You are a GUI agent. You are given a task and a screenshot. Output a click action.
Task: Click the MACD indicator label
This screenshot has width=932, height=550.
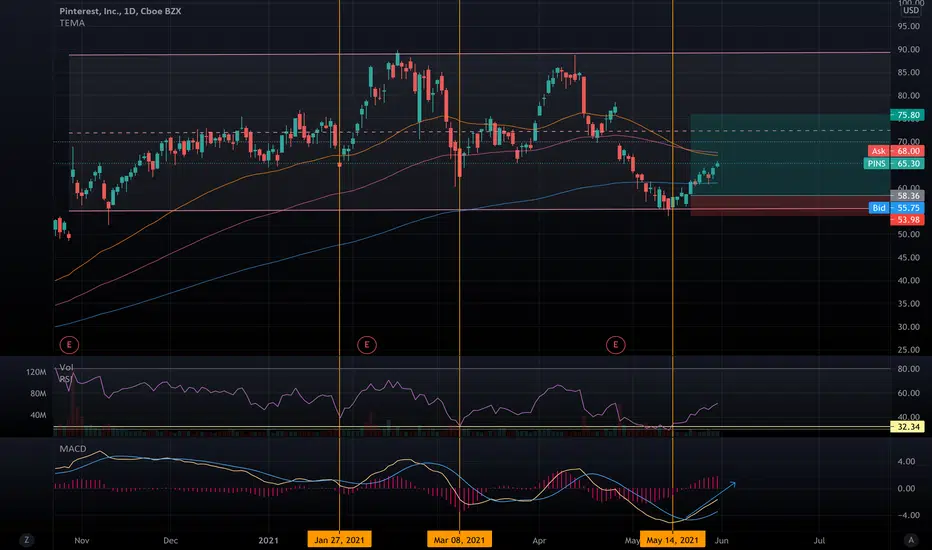(x=73, y=449)
